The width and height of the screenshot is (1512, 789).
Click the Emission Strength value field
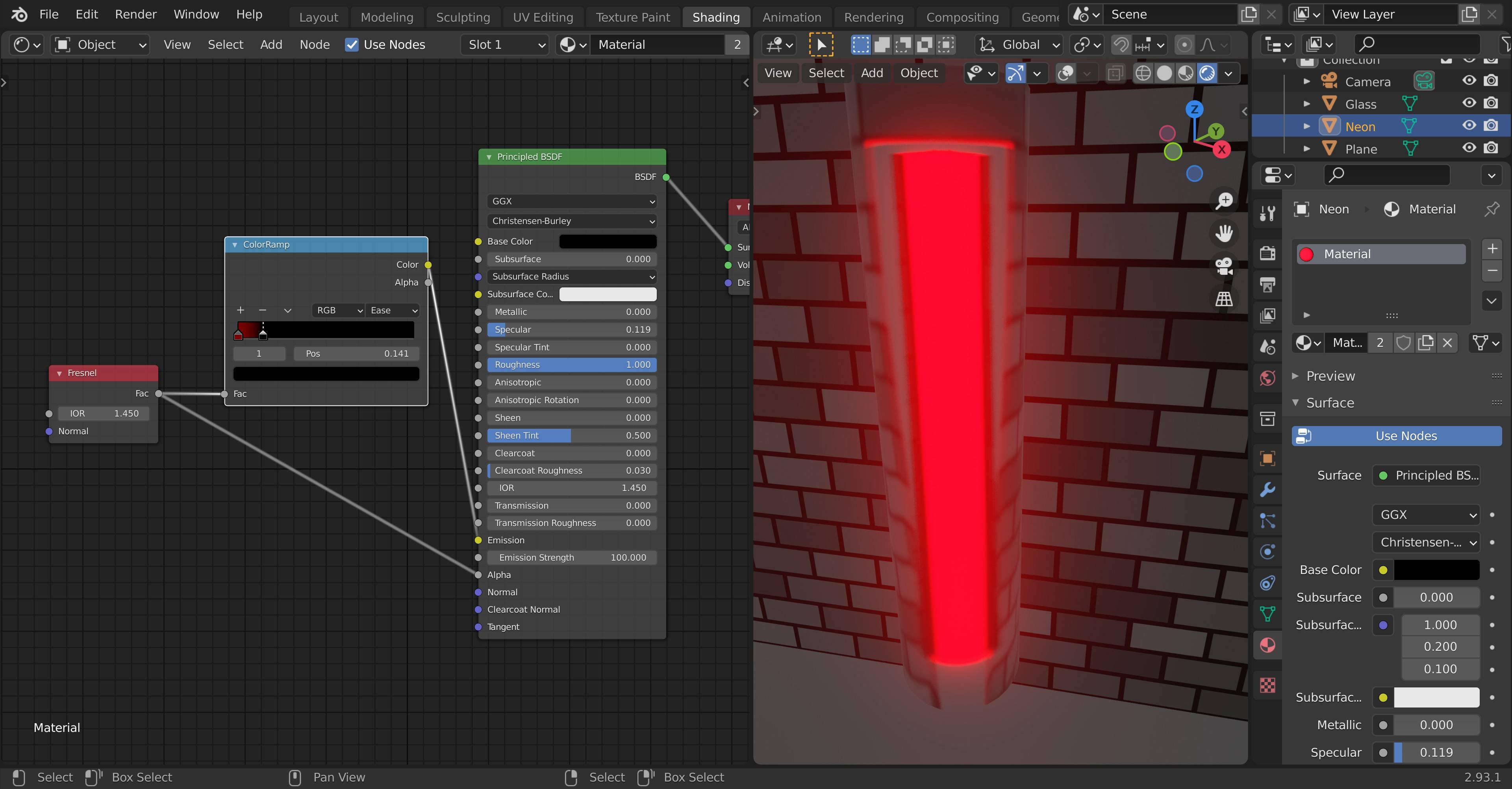click(572, 557)
